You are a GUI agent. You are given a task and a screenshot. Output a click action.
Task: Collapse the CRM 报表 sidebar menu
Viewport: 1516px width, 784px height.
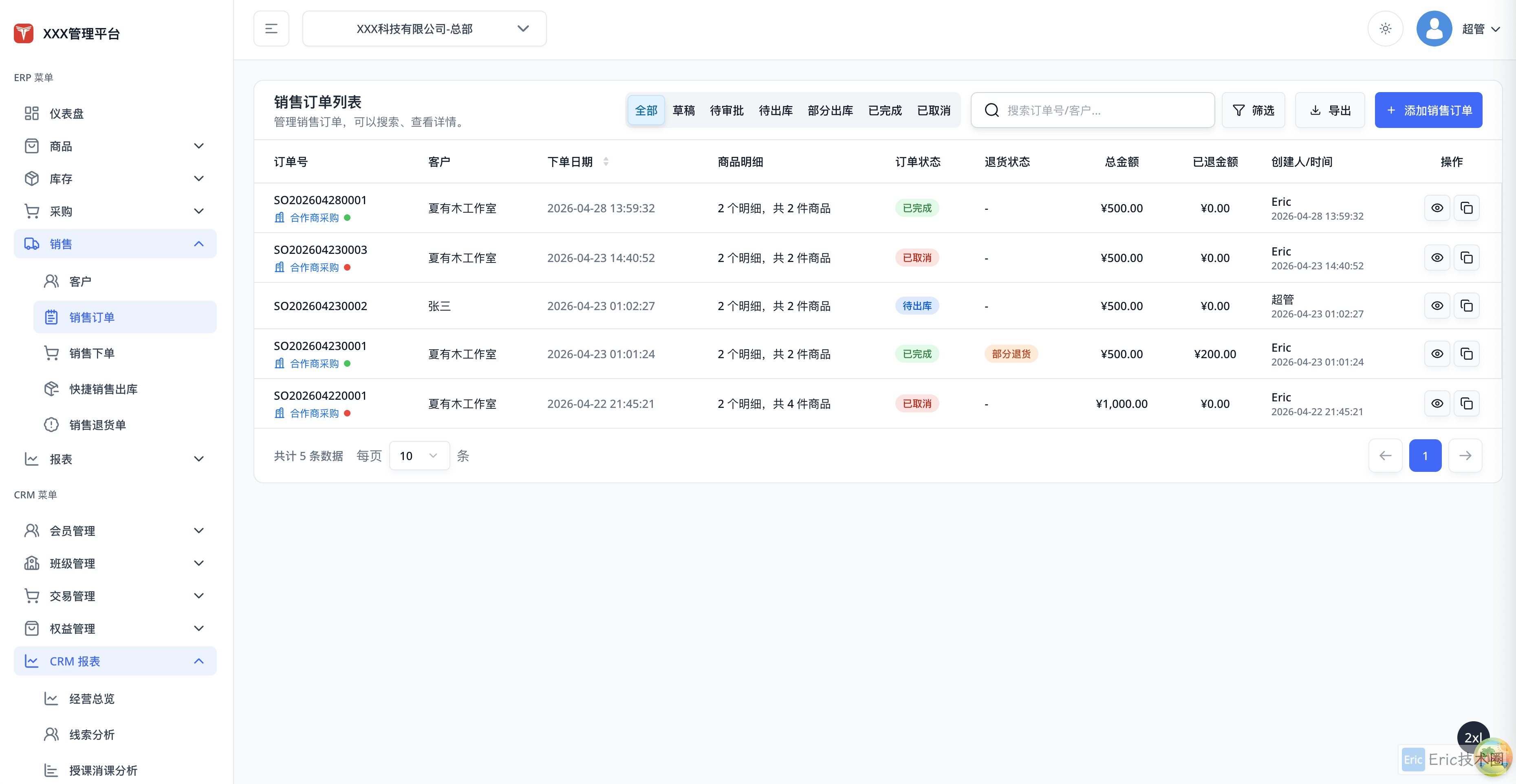pos(115,661)
